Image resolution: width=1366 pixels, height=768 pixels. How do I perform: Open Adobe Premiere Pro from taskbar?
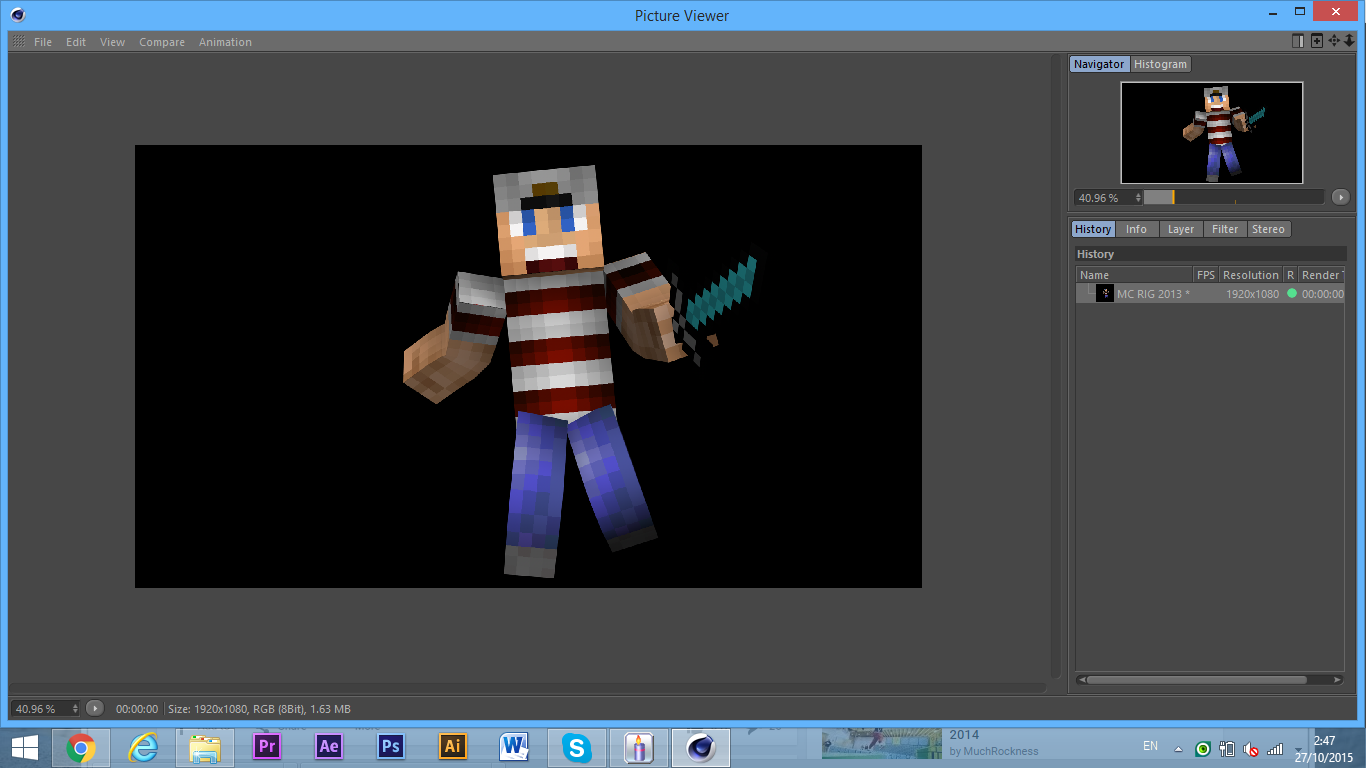pos(266,747)
